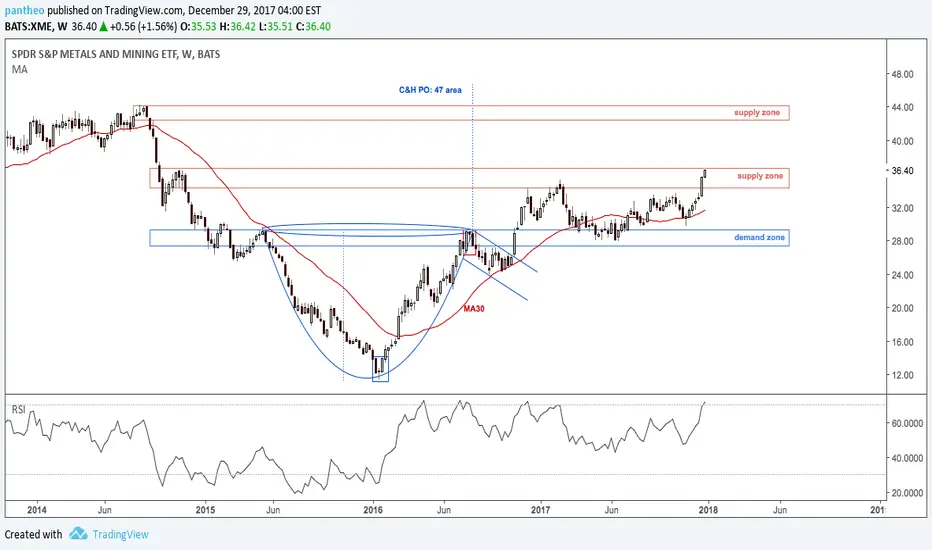Click the 60.0000 RSI axis label
Viewport: 932px width, 550px height.
[x=908, y=423]
